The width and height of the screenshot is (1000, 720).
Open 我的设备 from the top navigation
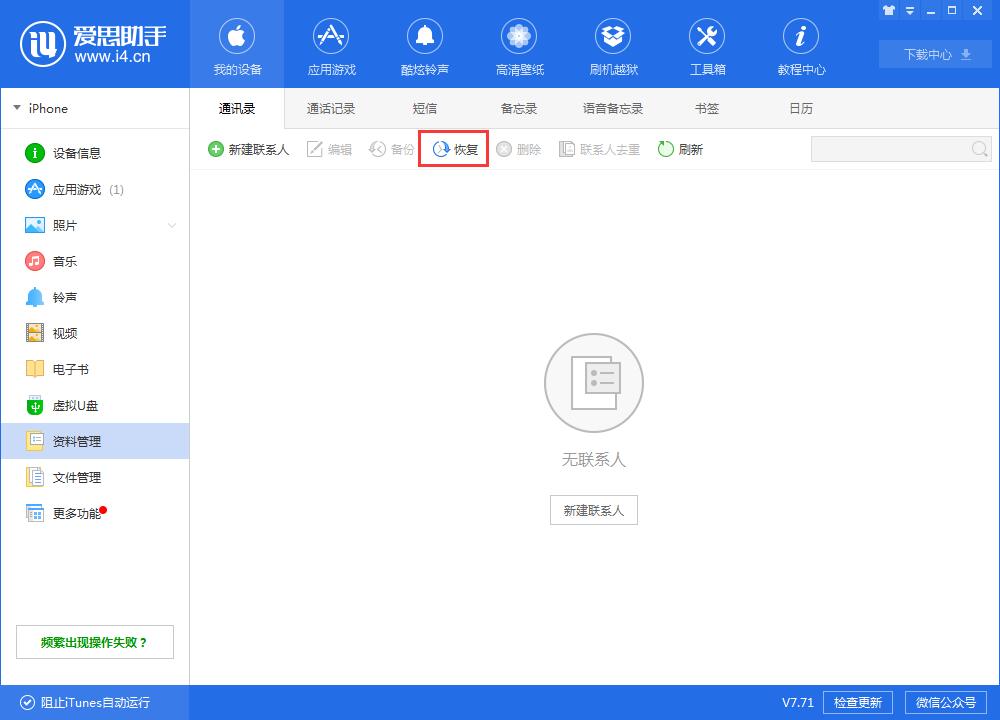tap(237, 45)
